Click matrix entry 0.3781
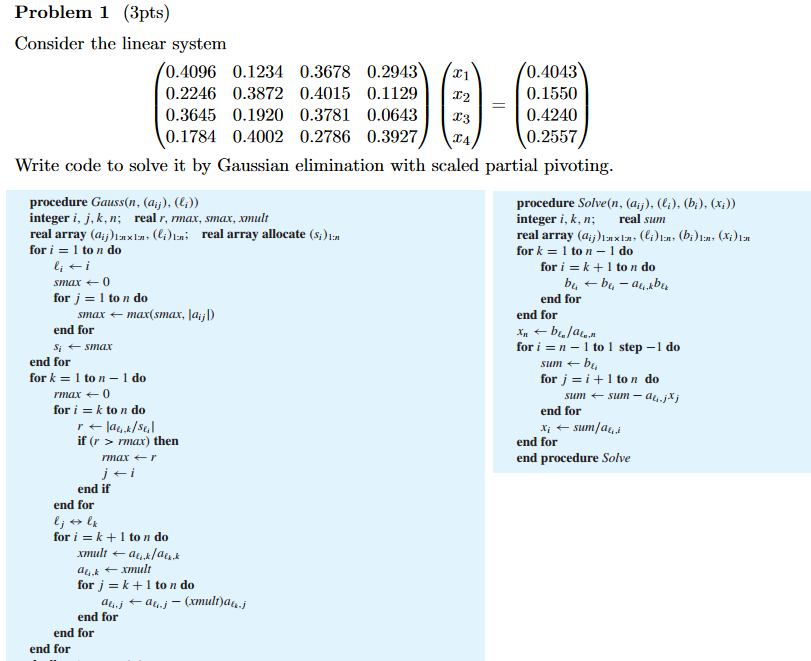 click(x=325, y=115)
